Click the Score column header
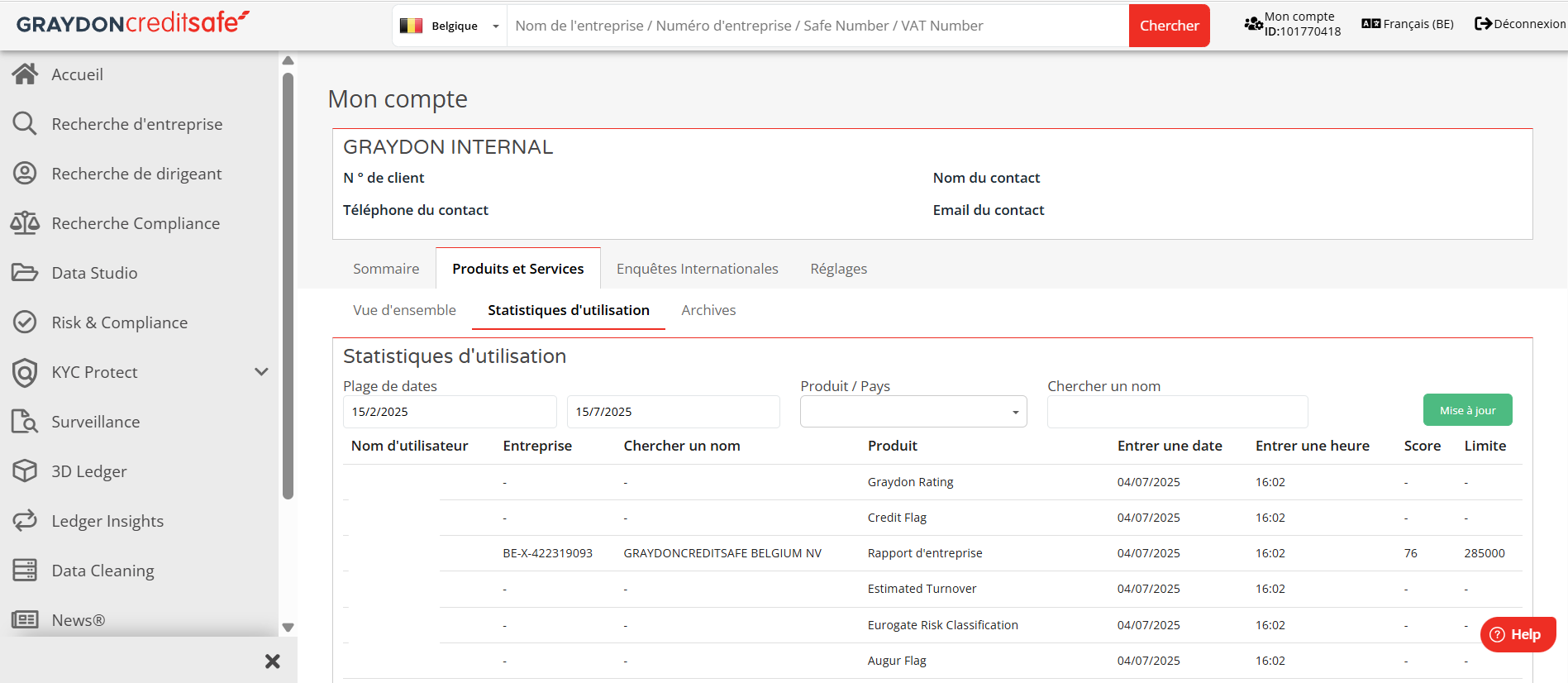 pos(1422,446)
